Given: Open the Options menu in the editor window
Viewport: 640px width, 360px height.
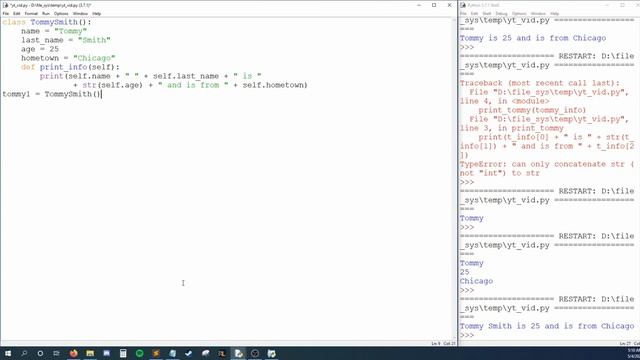Looking at the screenshot, I should point(61,13).
